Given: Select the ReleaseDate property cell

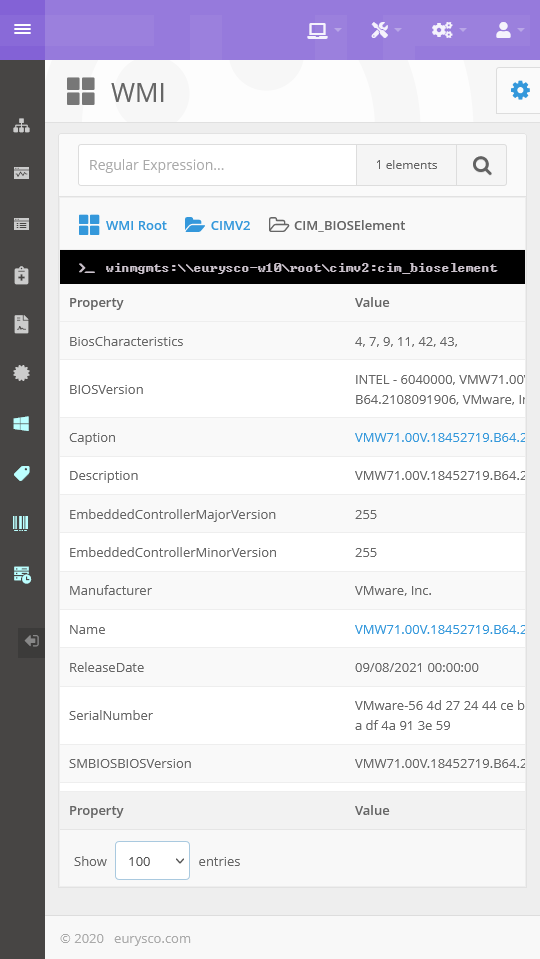Looking at the screenshot, I should pos(202,667).
